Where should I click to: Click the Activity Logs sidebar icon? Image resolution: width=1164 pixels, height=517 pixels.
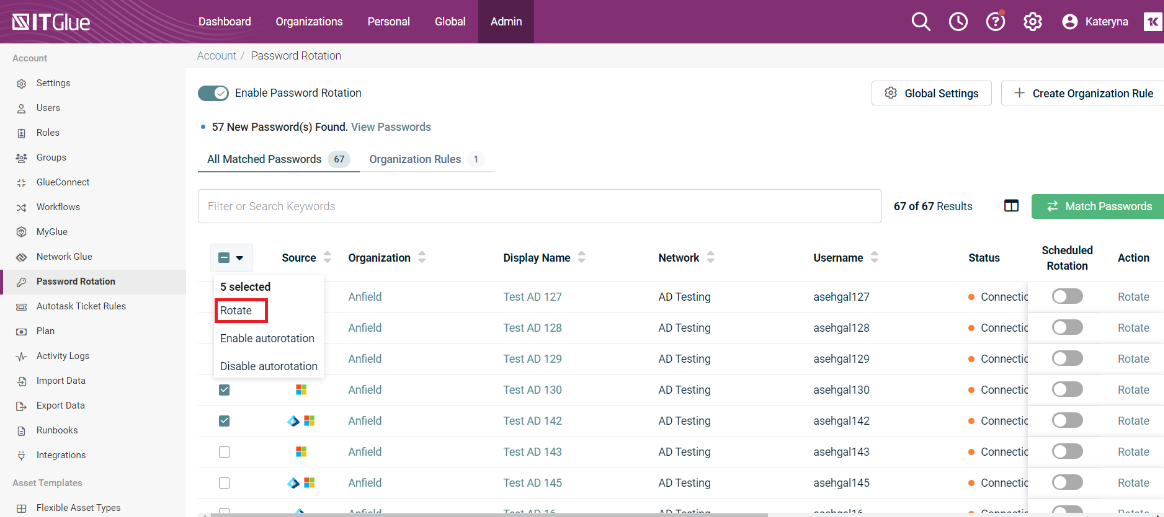click(22, 356)
